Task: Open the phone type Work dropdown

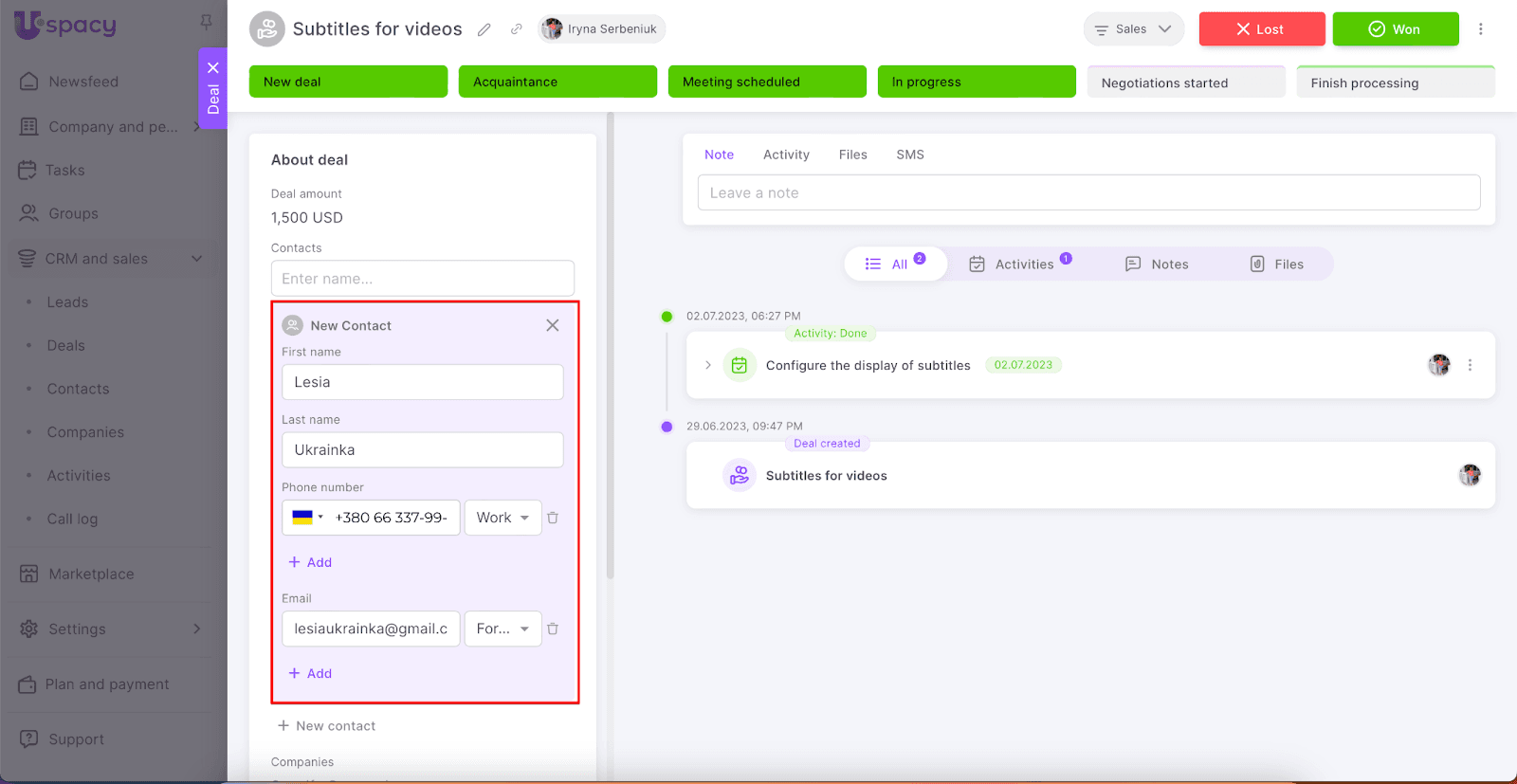Action: (503, 518)
